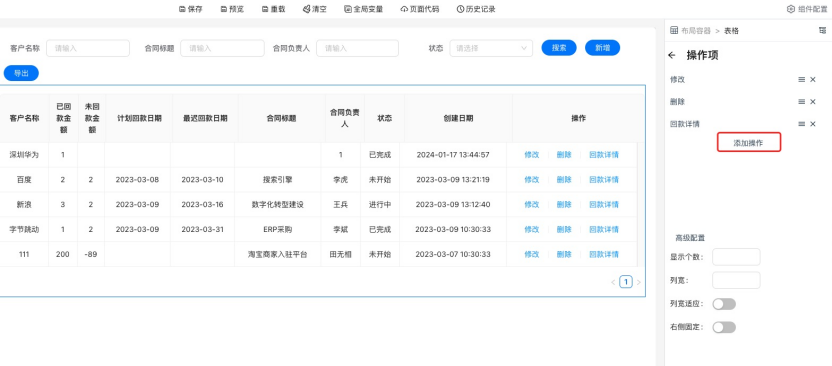Click the back arrow beside 操作项
832x366 pixels.
click(672, 55)
